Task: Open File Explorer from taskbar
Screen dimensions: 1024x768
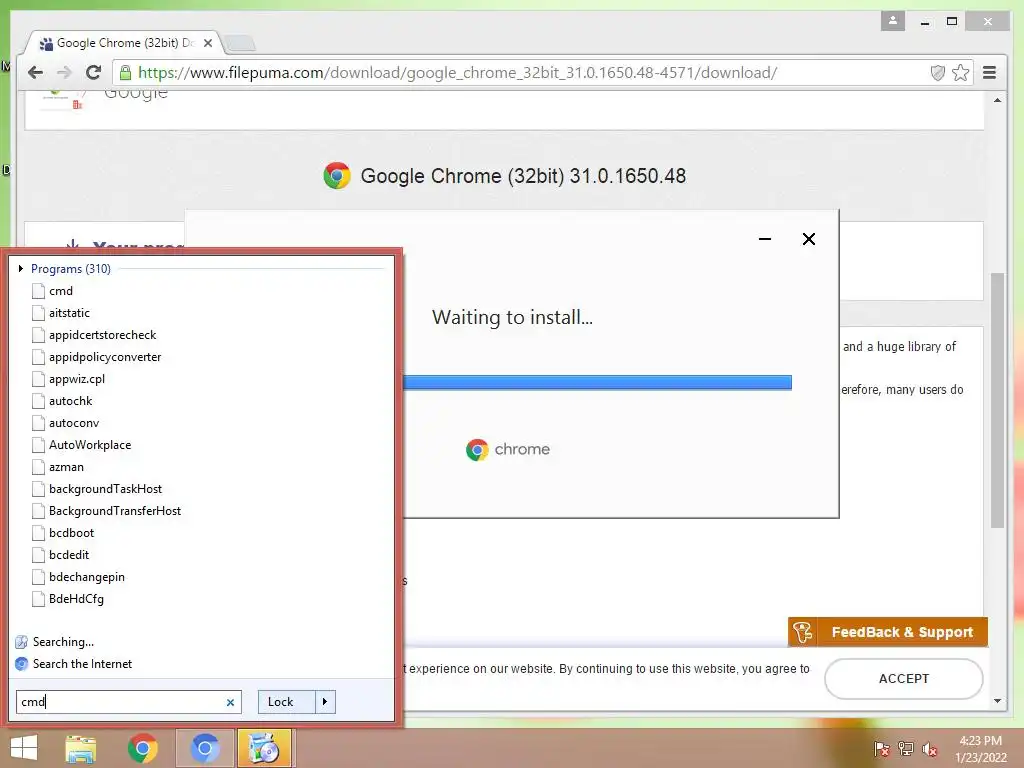Action: click(81, 748)
